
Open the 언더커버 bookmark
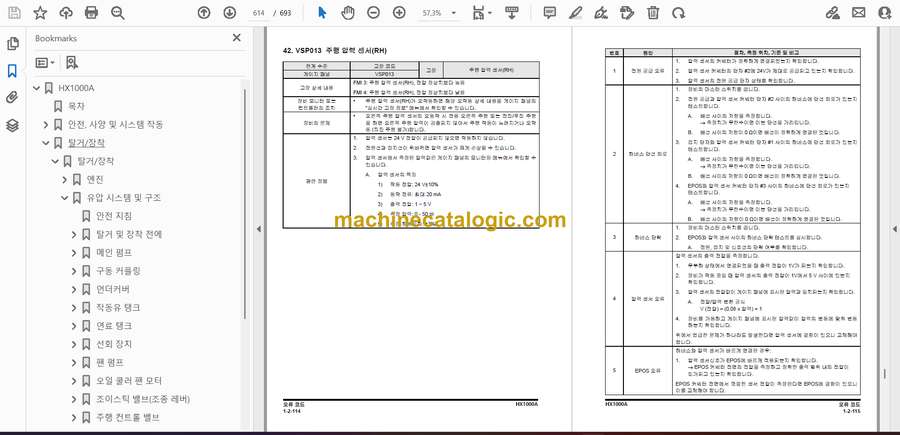(x=114, y=289)
